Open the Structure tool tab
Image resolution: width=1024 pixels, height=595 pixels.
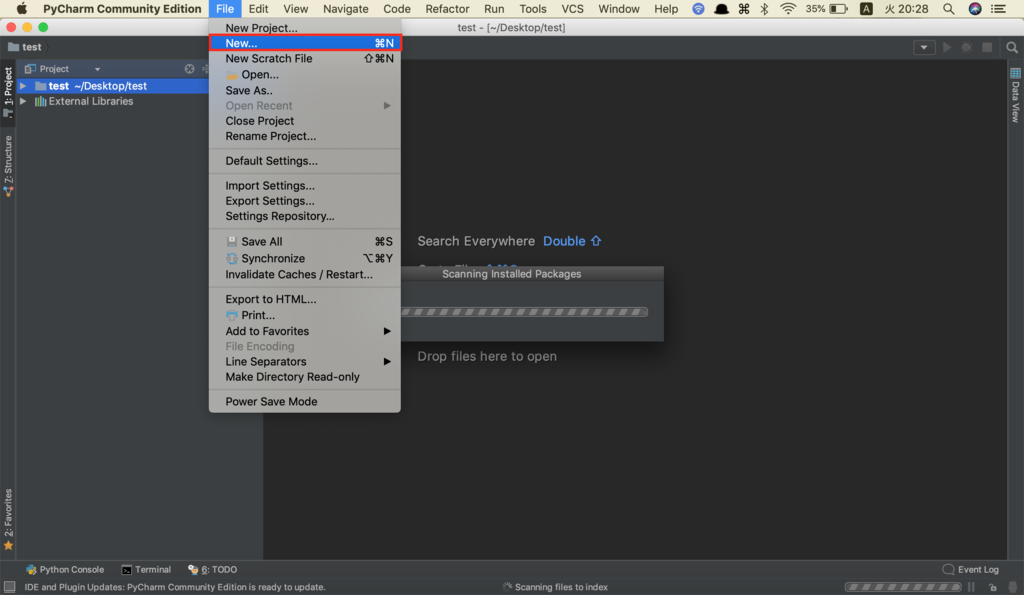pyautogui.click(x=8, y=166)
